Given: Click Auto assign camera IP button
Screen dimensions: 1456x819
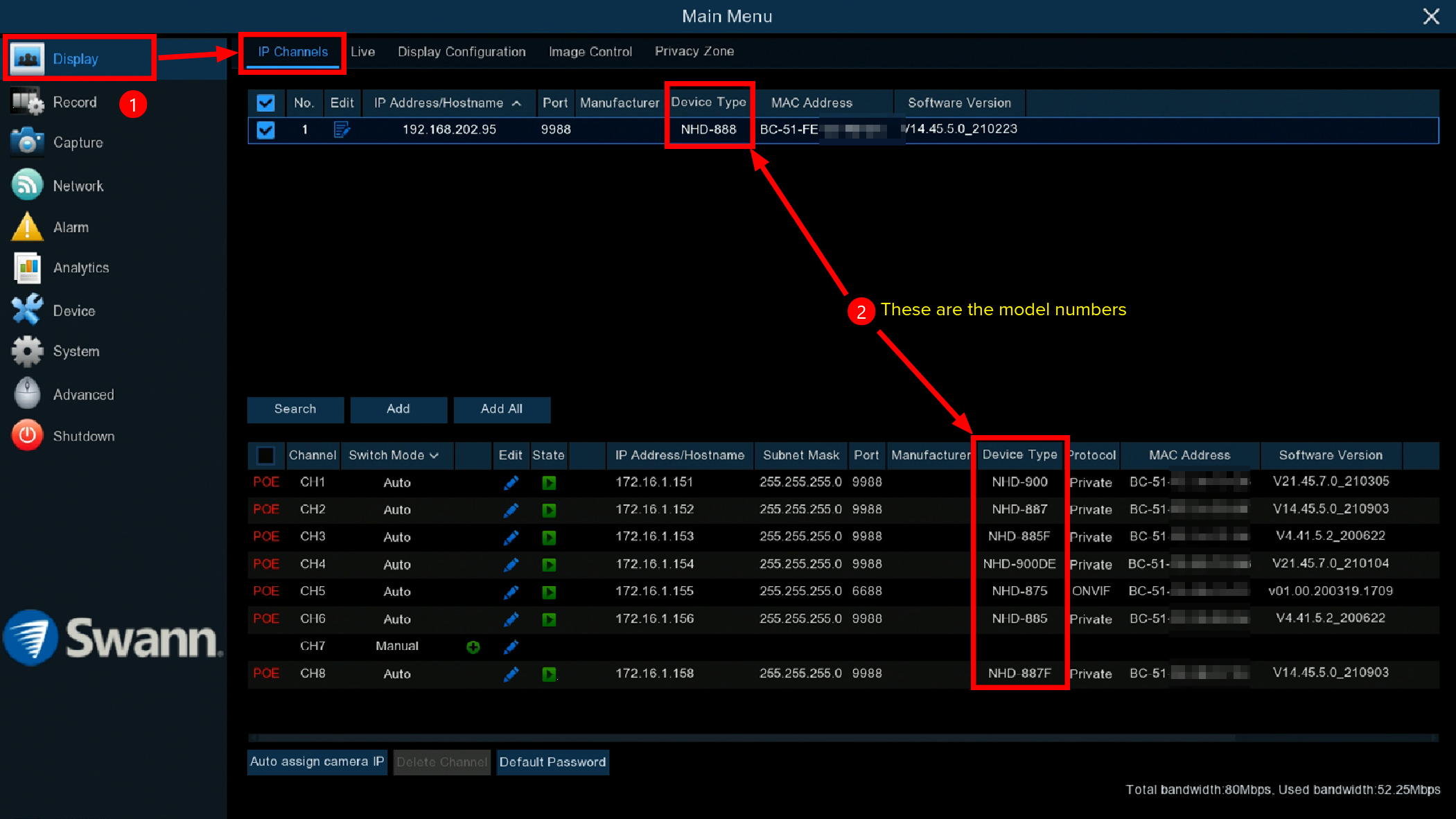Looking at the screenshot, I should pos(317,761).
